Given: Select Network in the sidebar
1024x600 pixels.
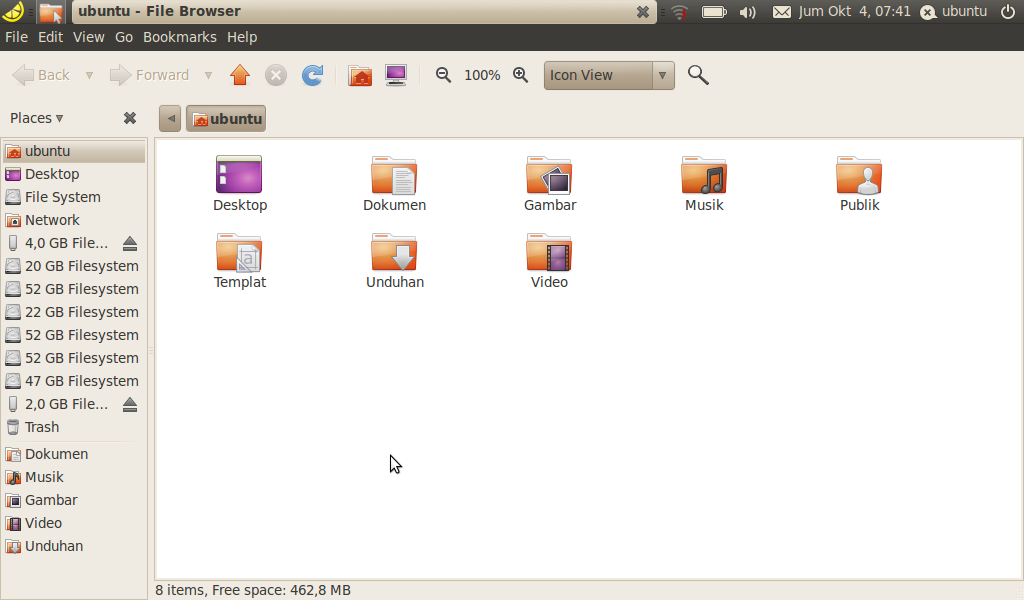Looking at the screenshot, I should (74, 220).
